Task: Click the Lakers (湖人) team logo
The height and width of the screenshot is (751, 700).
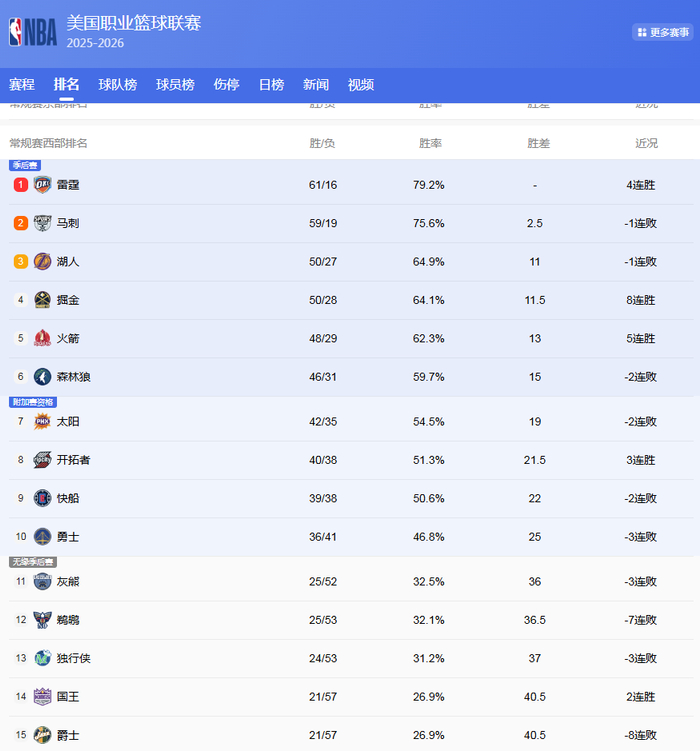Action: pyautogui.click(x=42, y=262)
